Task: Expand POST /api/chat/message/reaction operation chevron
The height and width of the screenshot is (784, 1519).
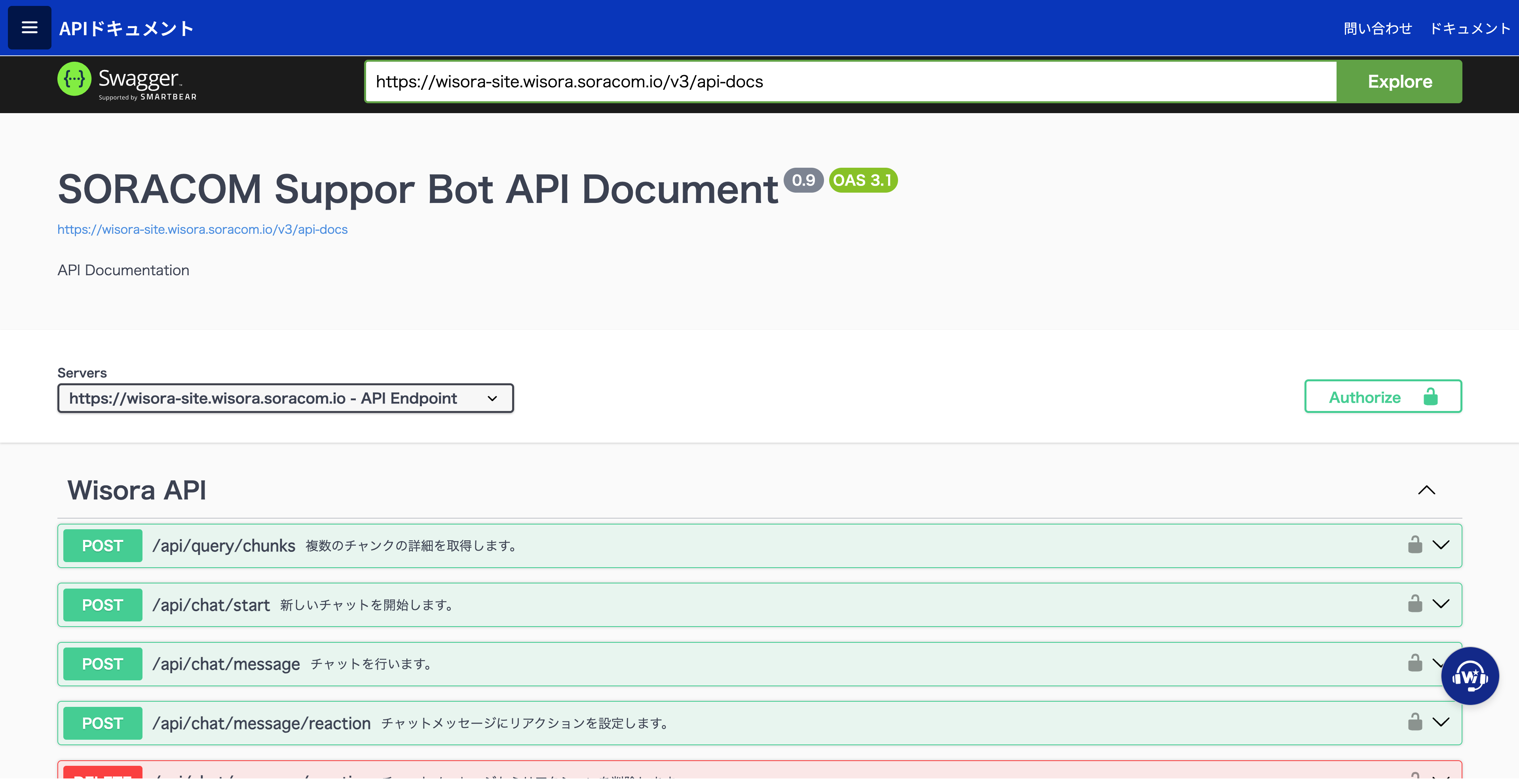Action: pos(1441,722)
